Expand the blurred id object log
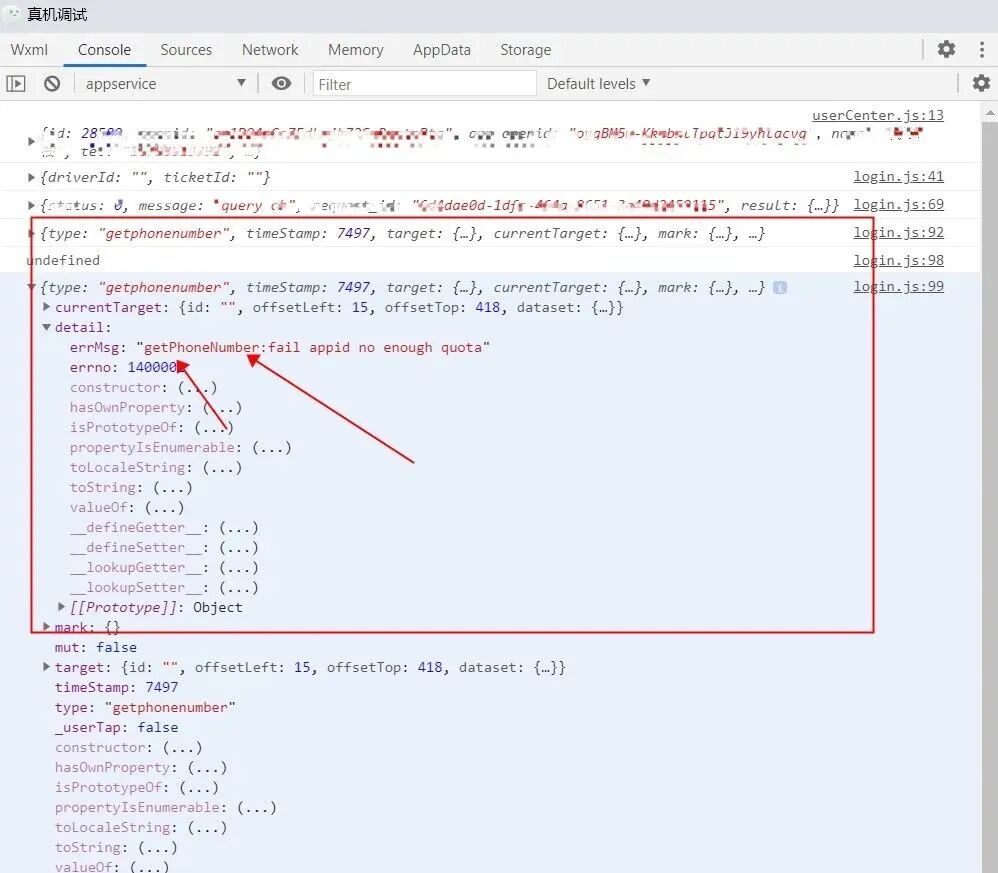 31,141
